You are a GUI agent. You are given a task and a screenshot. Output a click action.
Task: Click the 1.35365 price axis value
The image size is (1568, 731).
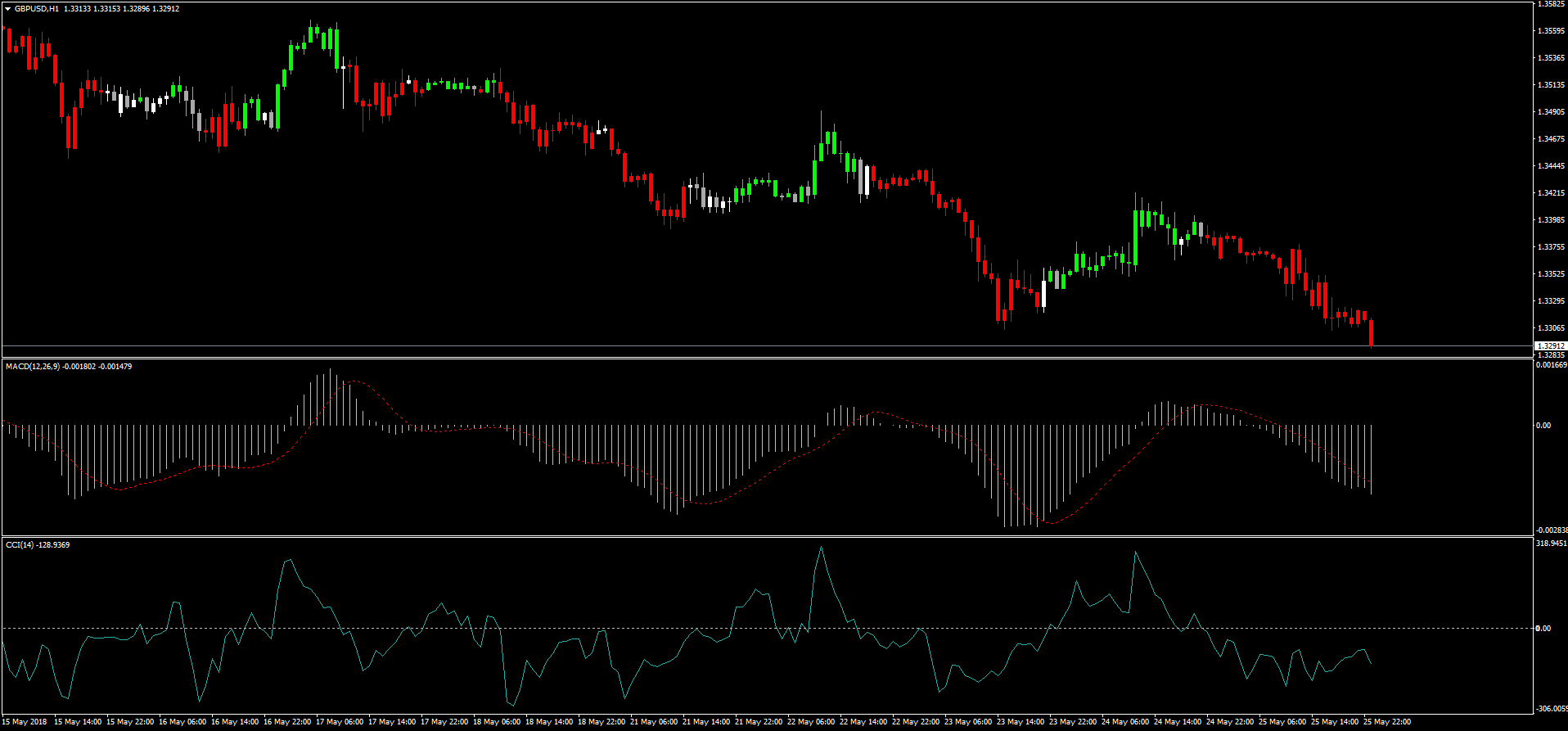point(1552,58)
